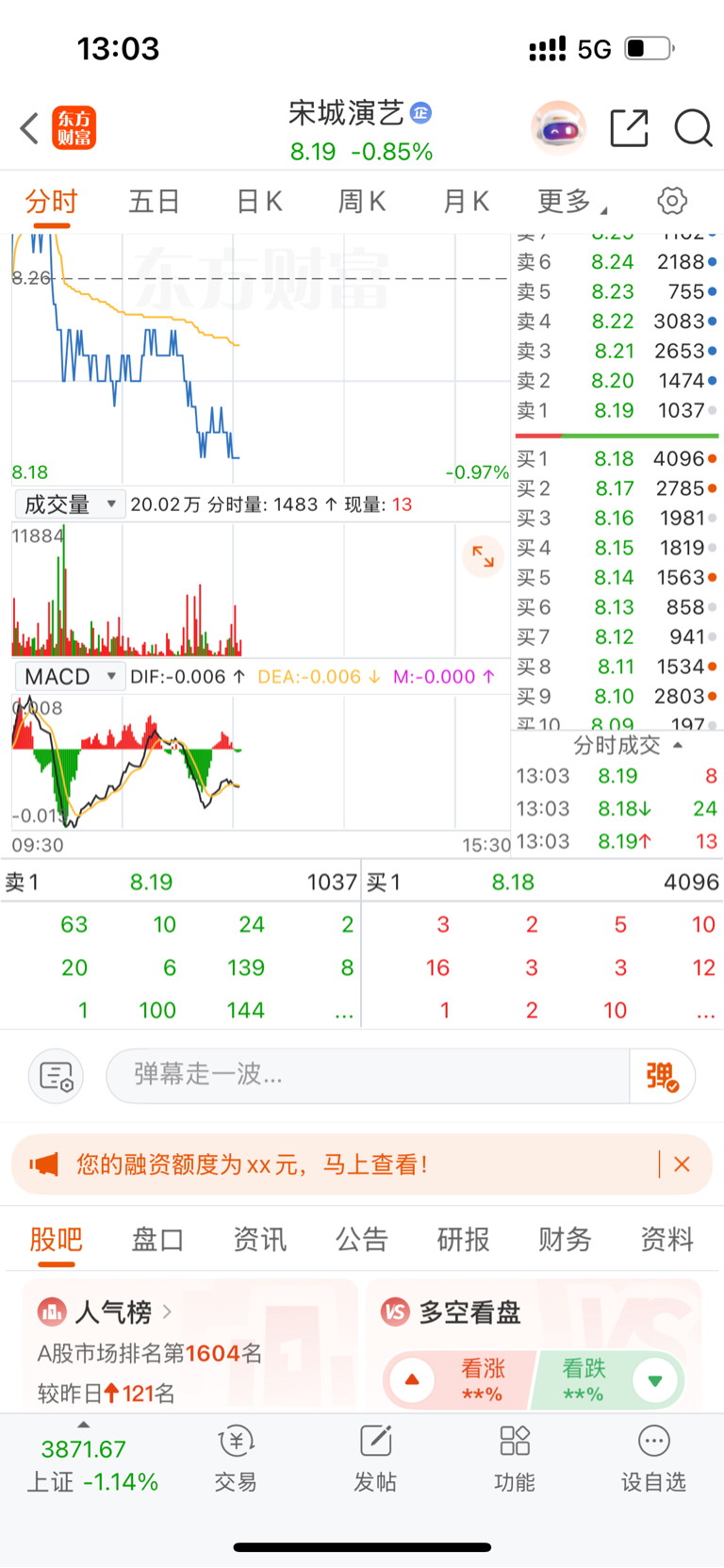Screen dimensions: 724x1568
Task: Switch to 周K chart tab
Action: coord(362,201)
